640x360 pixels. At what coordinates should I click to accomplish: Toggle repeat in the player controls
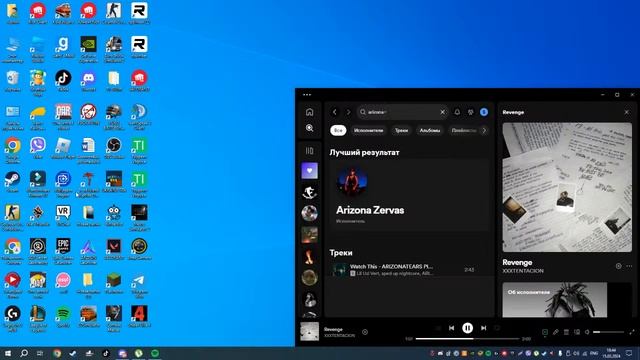[497, 328]
